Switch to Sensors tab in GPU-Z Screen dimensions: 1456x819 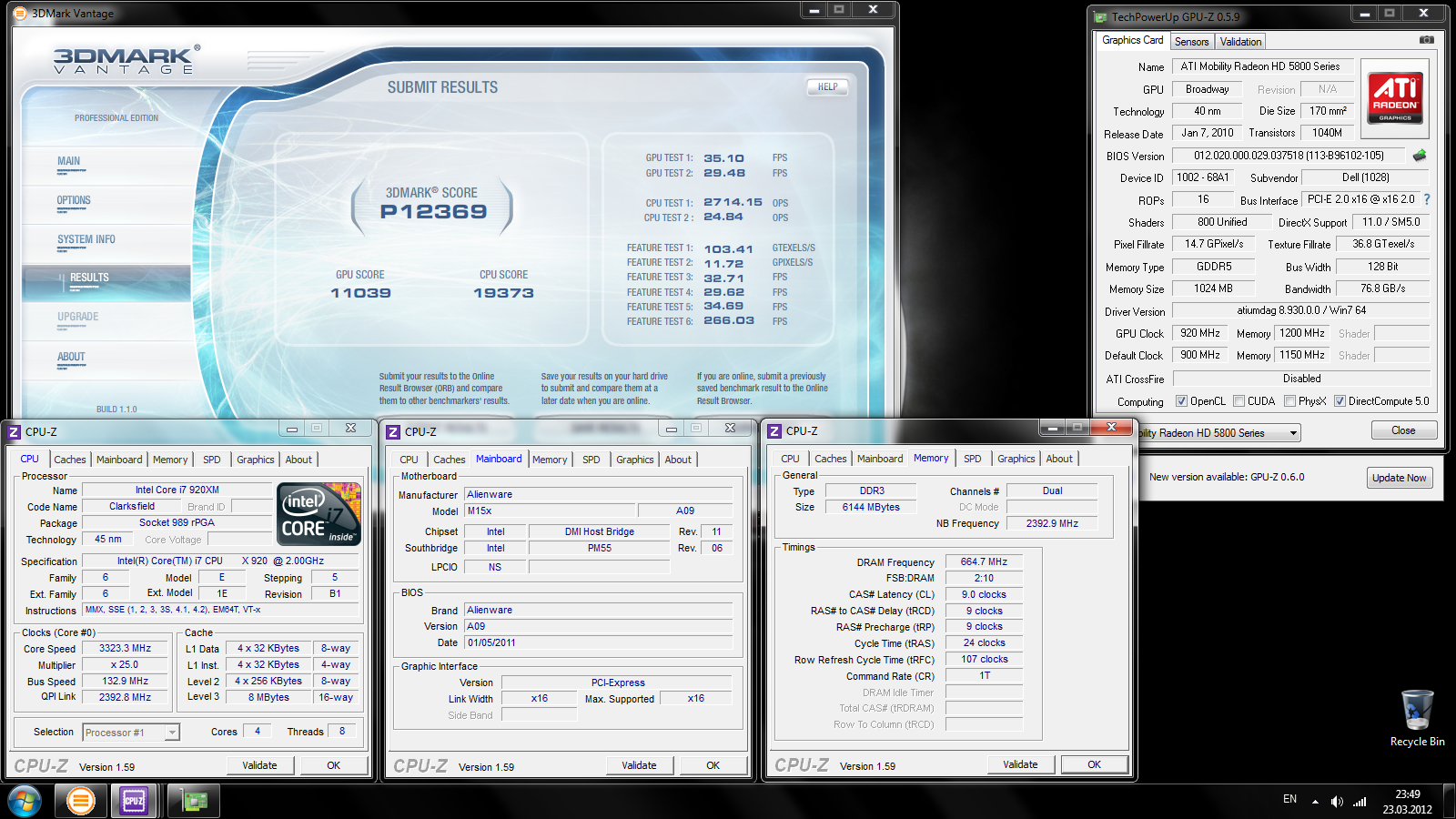coord(1191,42)
